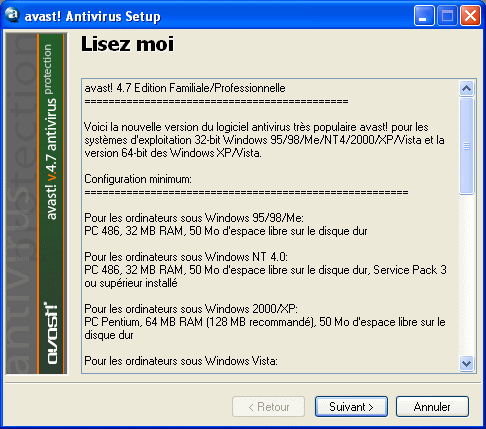Click the 'avast! Antivirus Setup' title text
This screenshot has height=429, width=486.
coord(92,16)
